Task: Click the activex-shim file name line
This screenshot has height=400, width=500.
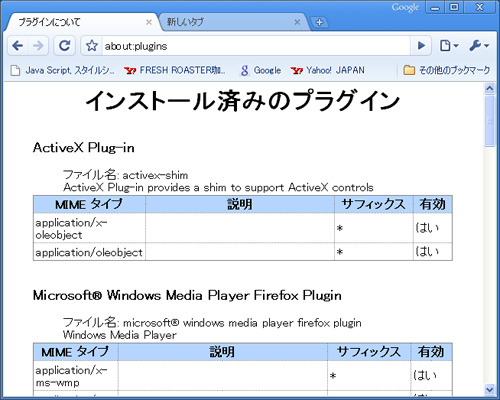Action: 126,175
